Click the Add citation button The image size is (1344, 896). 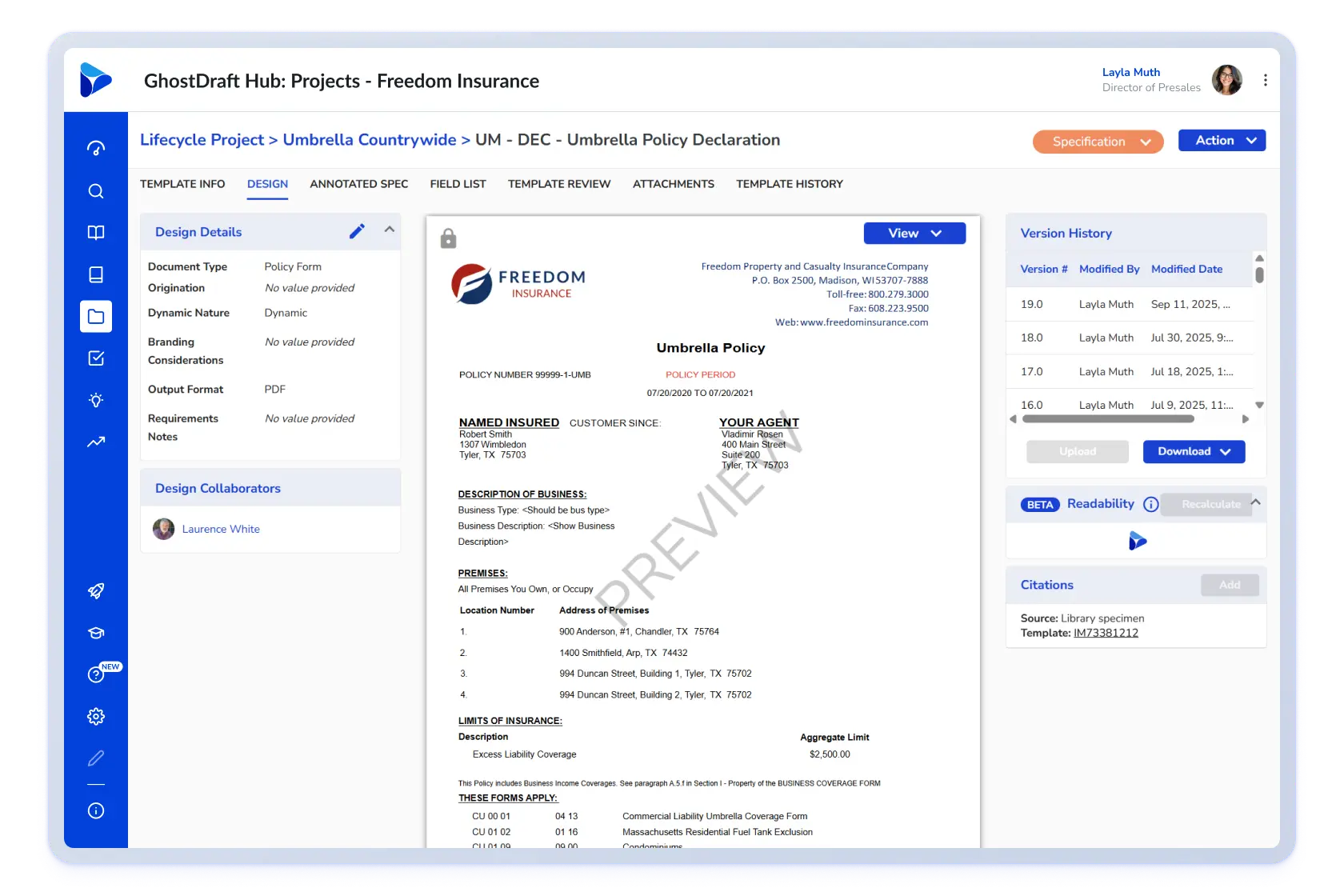coord(1230,585)
